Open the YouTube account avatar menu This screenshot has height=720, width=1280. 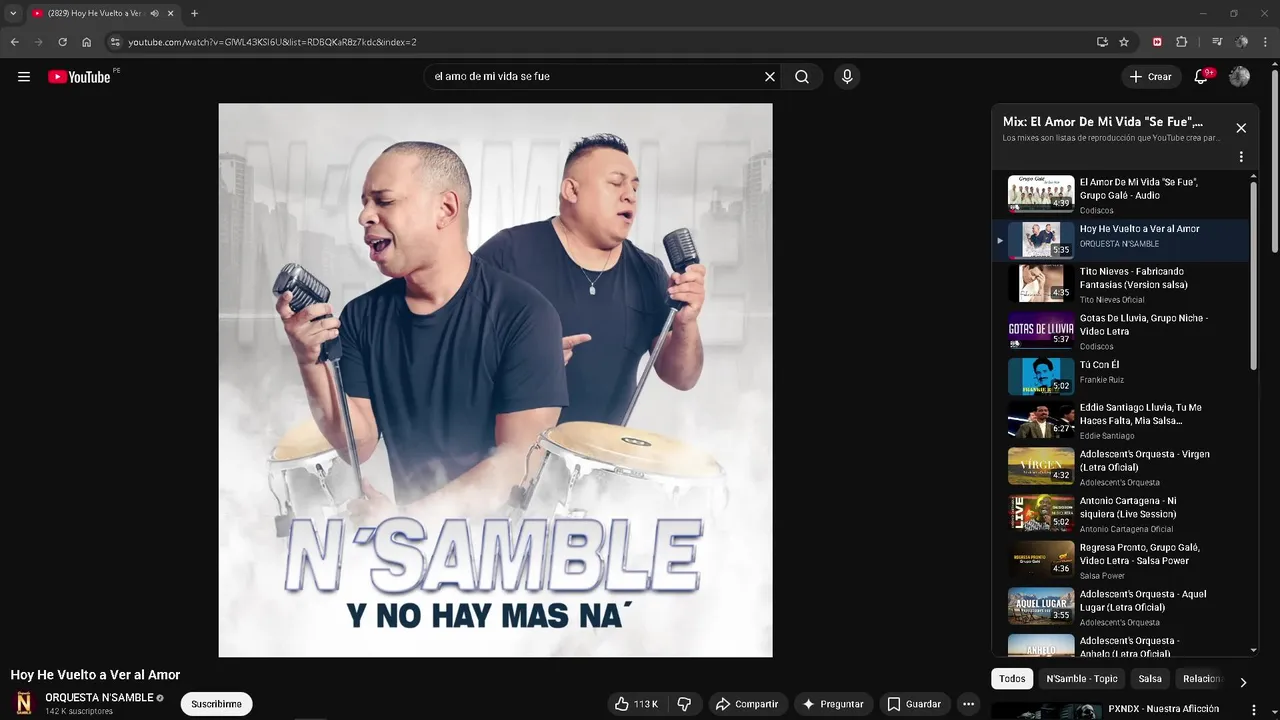click(x=1239, y=77)
